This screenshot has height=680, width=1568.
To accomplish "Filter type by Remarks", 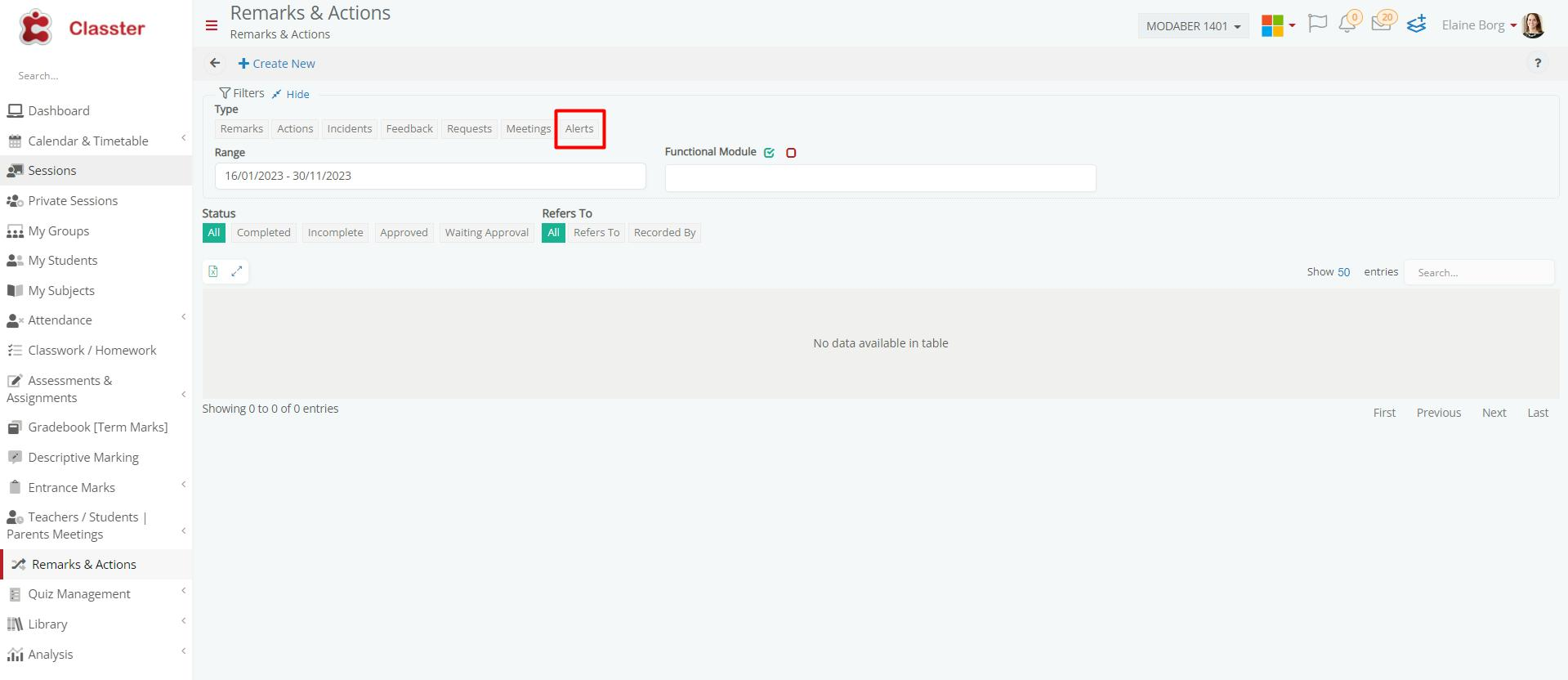I will click(x=242, y=128).
